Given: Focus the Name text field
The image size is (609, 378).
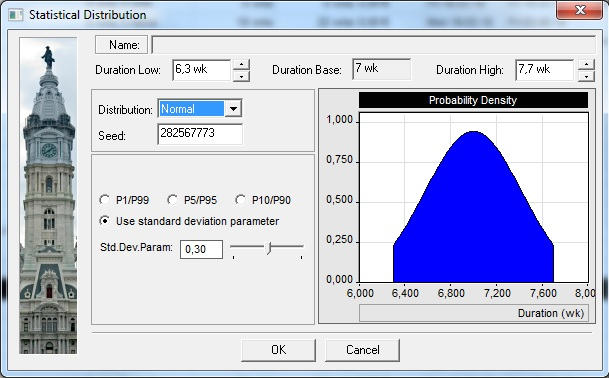Looking at the screenshot, I should click(x=373, y=45).
